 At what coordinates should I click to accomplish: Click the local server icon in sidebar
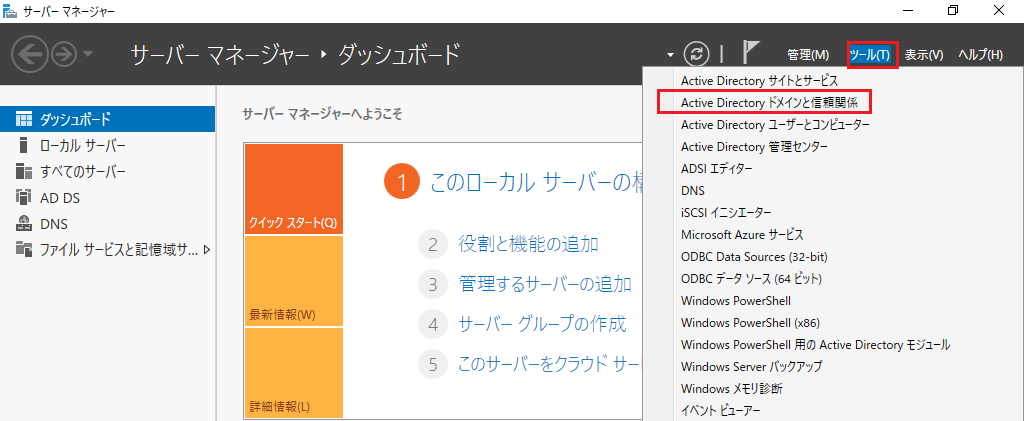click(24, 145)
